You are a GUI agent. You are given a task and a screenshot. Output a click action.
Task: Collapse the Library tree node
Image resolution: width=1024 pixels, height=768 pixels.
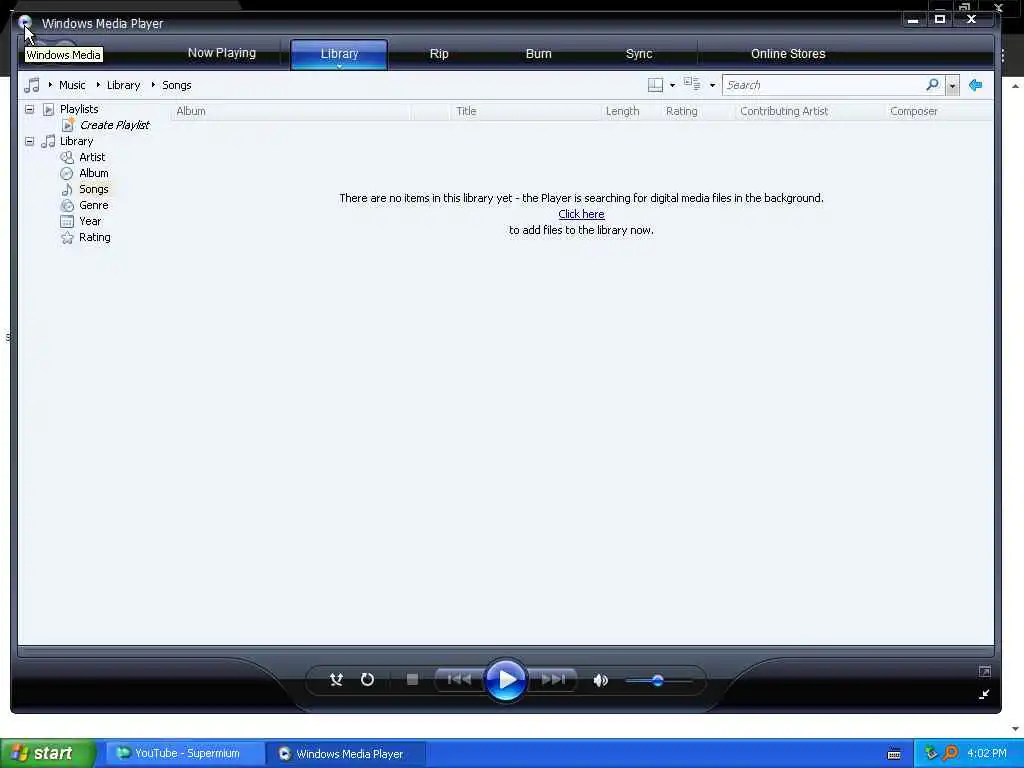click(29, 141)
